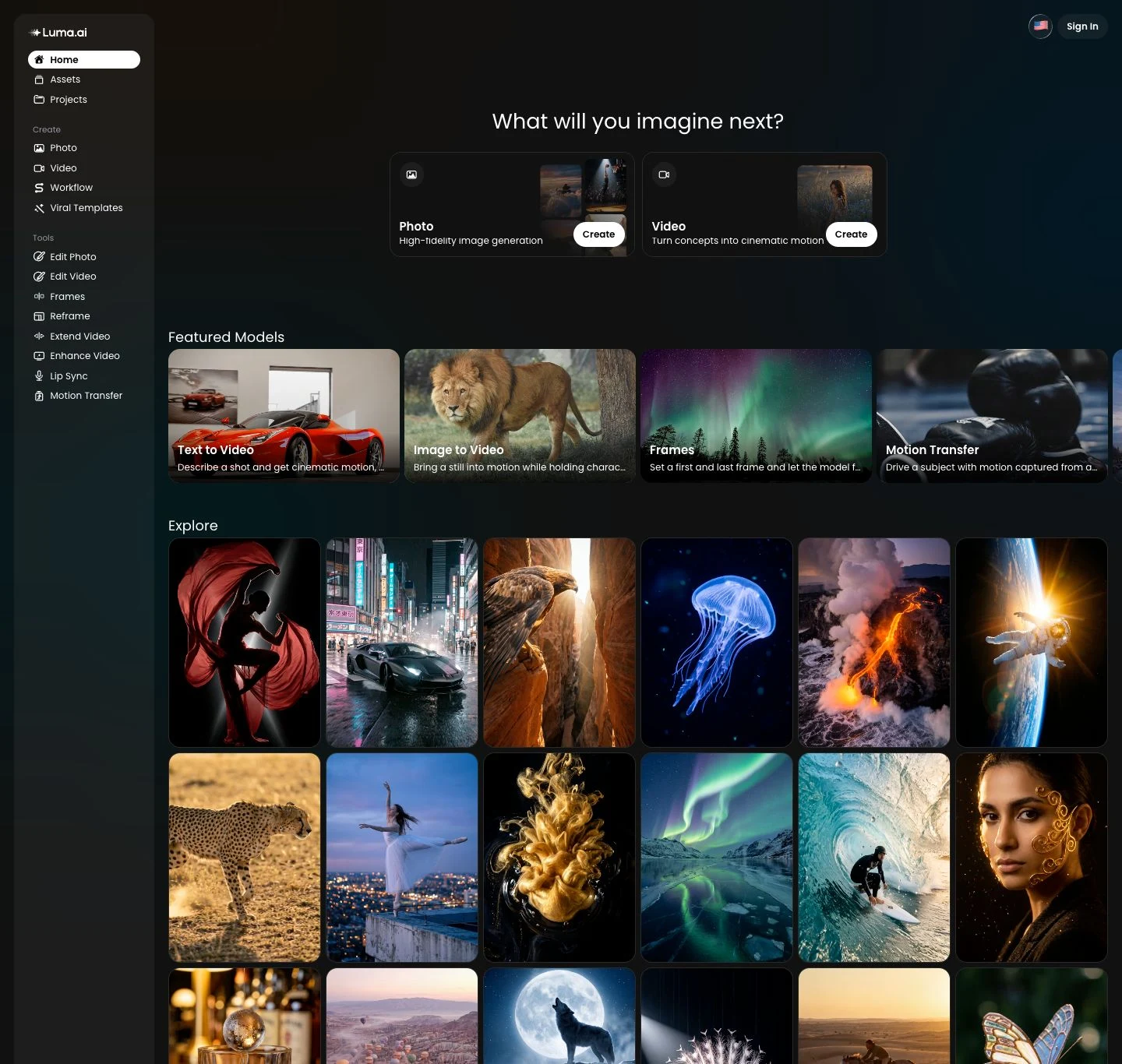1122x1064 pixels.
Task: Open the gold liquid sculpture image
Action: pyautogui.click(x=559, y=858)
